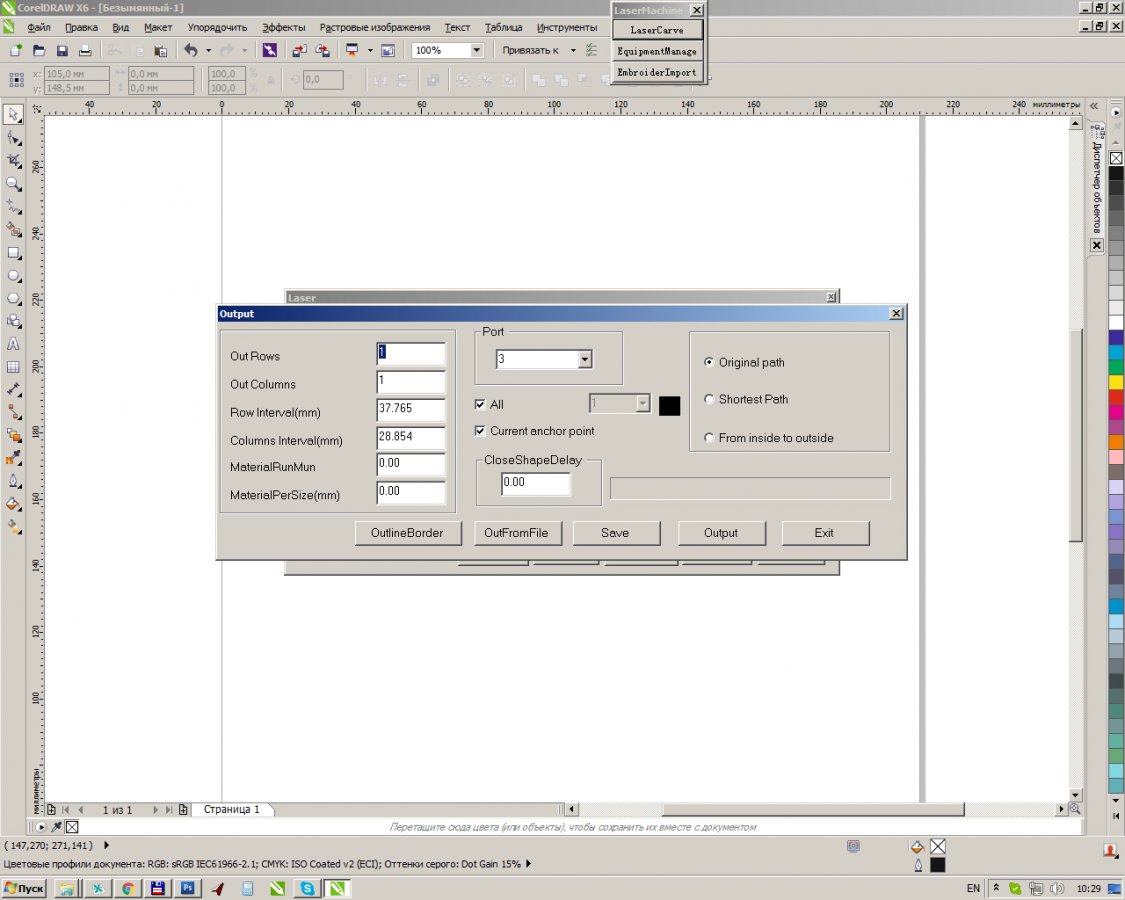Click the Undo arrow icon
Screen dimensions: 1125x900
click(190, 50)
